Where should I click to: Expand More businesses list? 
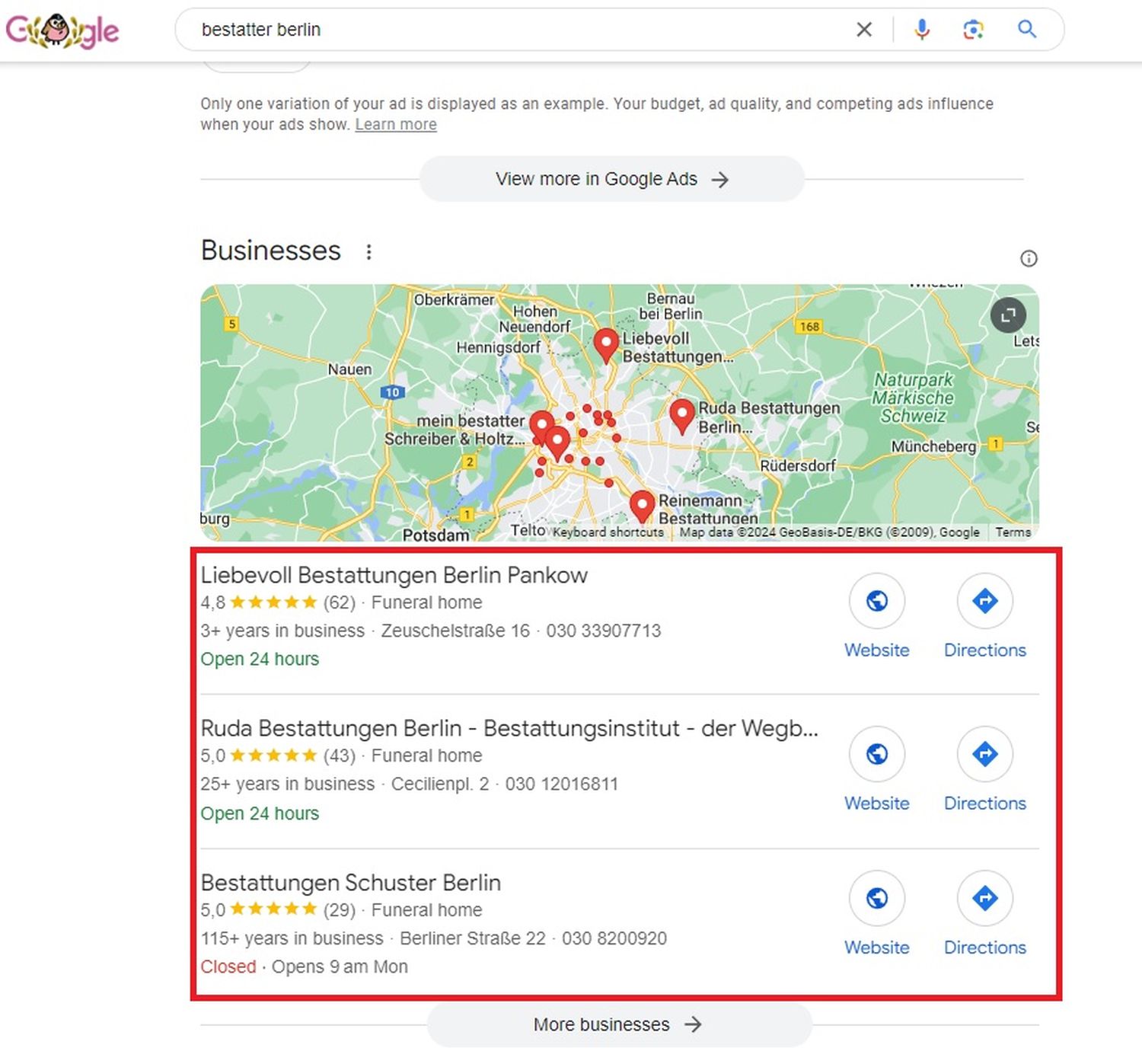[x=618, y=1024]
